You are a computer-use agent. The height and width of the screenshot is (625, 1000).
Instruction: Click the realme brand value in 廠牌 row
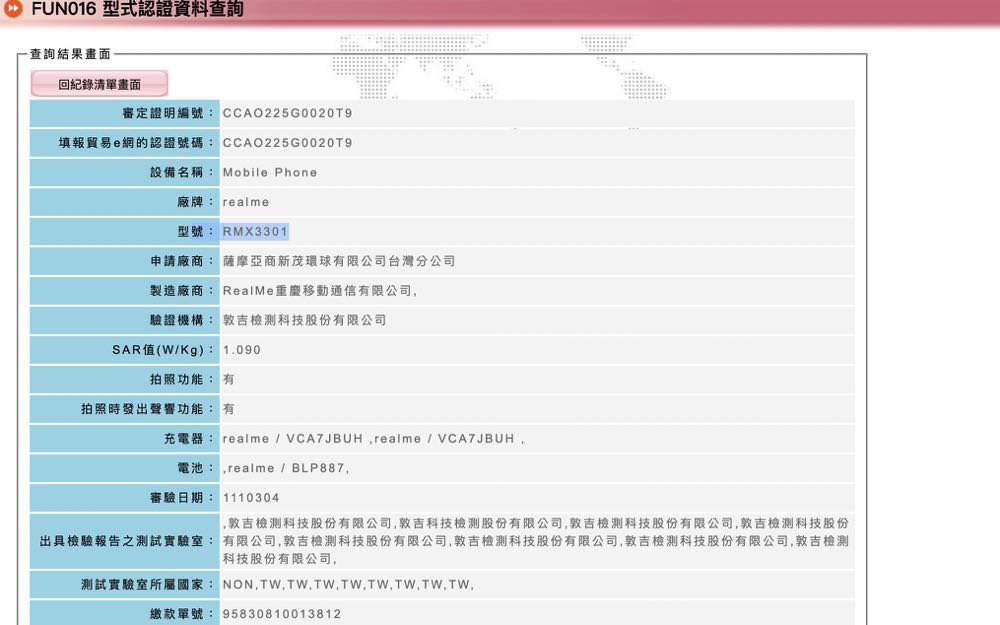coord(246,202)
